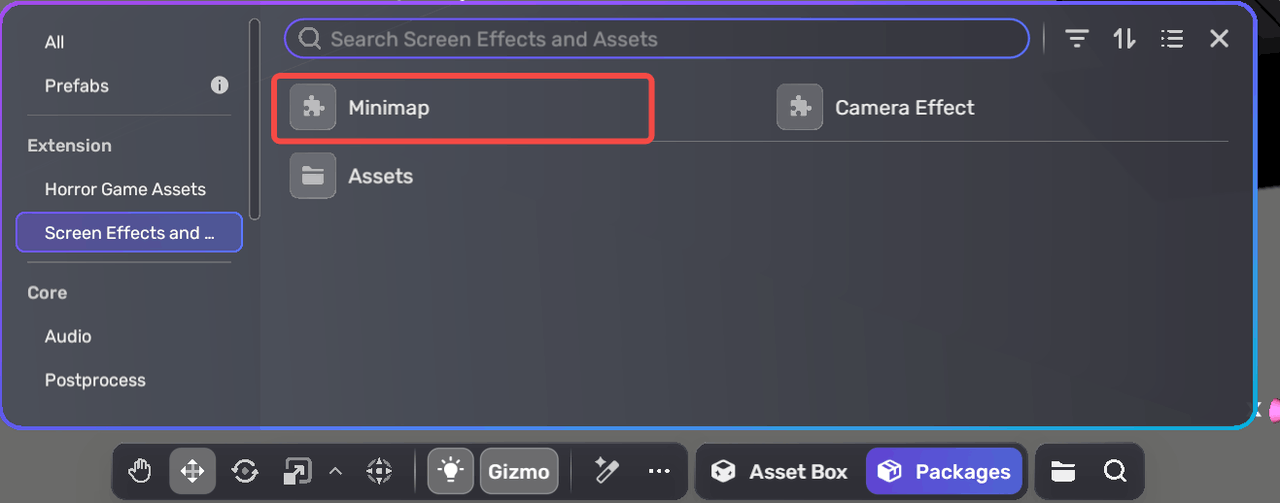Open the Minimap extension
Screen dimensions: 1280x503
pos(388,108)
